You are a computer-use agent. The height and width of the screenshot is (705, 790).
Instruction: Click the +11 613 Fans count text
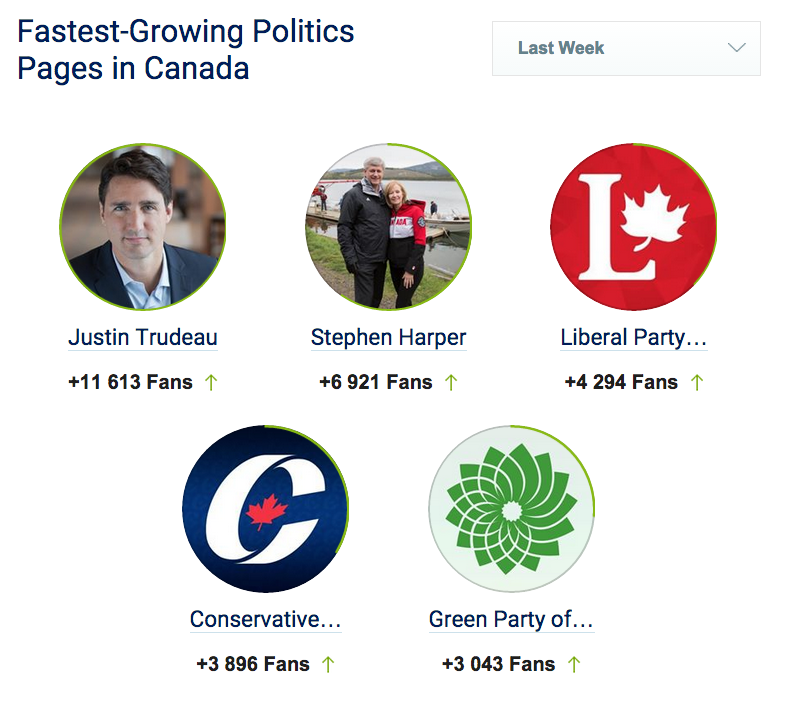point(130,382)
